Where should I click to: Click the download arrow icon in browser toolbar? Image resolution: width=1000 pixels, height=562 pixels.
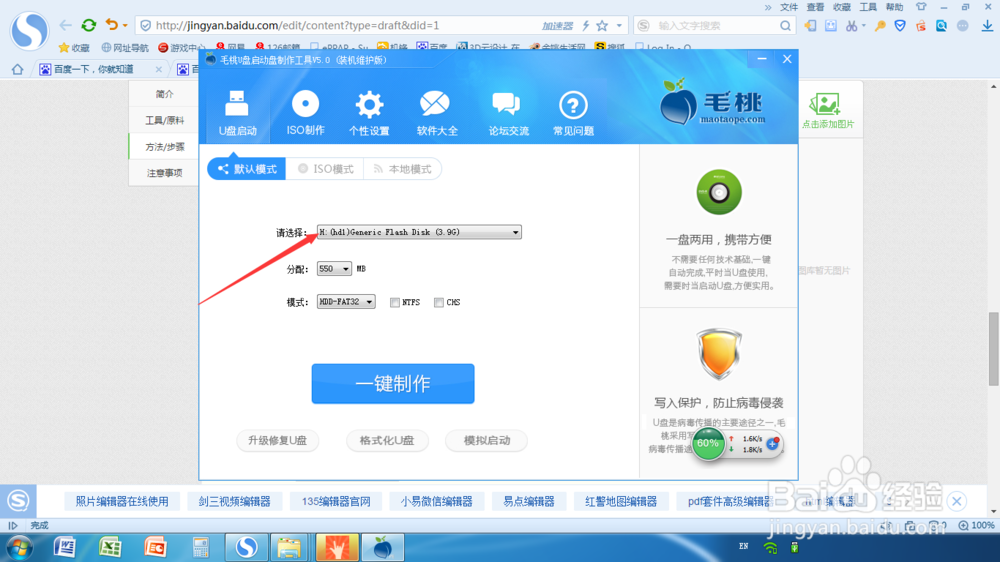click(987, 26)
